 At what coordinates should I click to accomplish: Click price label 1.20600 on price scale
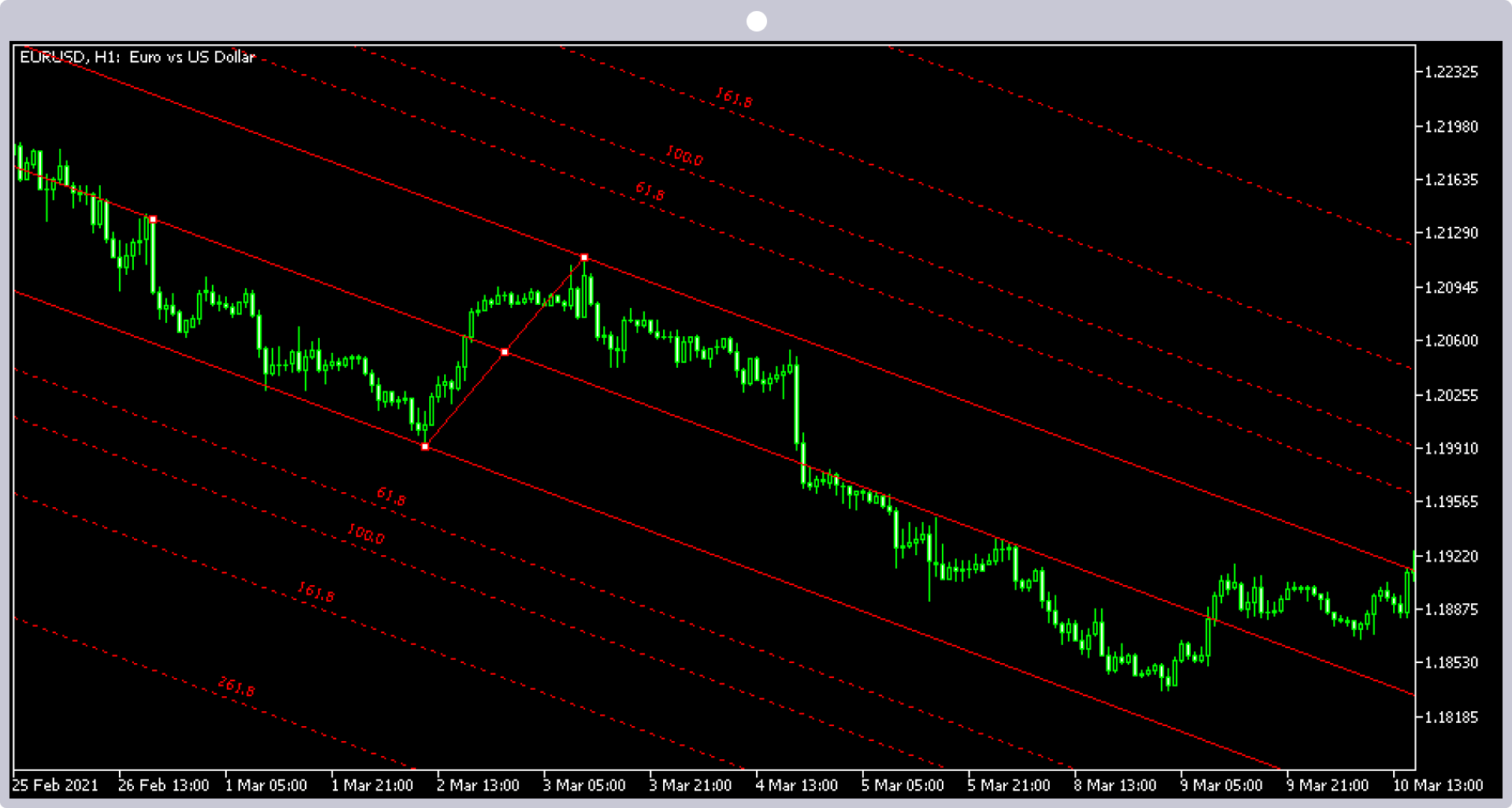[1451, 341]
